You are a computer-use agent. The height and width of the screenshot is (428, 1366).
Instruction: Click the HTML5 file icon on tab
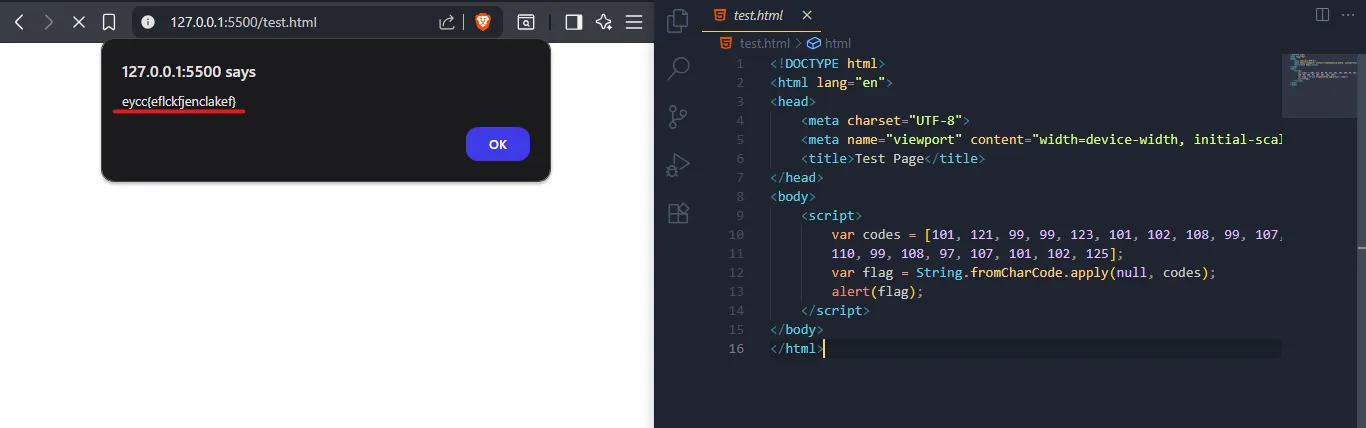[x=718, y=15]
